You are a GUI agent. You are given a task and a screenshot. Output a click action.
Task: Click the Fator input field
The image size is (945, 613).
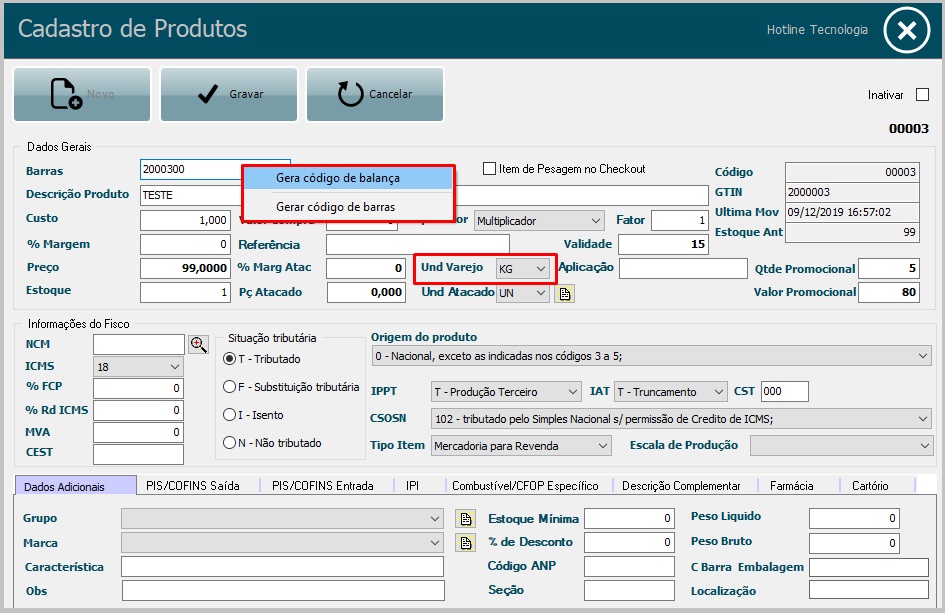680,221
